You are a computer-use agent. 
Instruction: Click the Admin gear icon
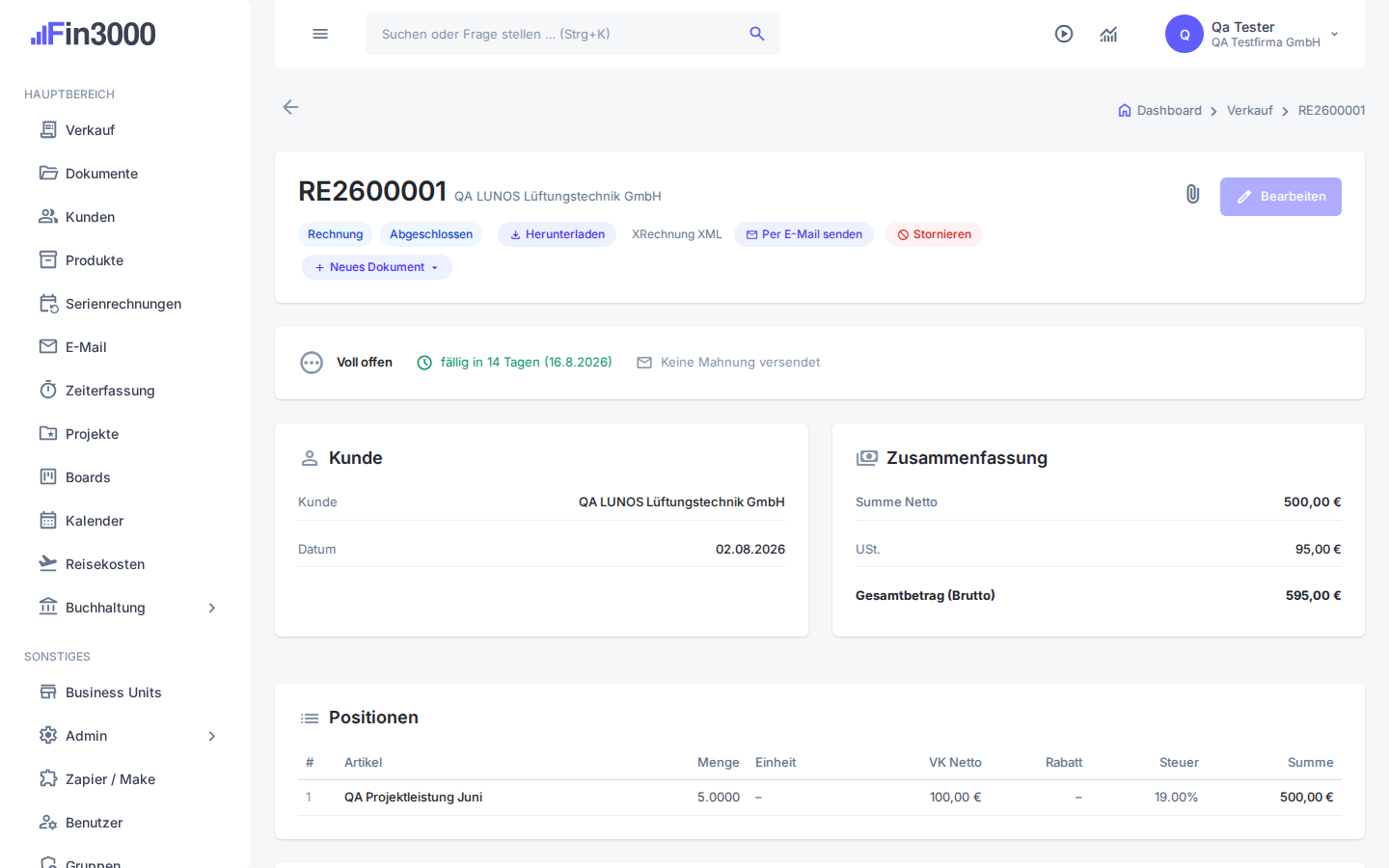[x=48, y=735]
